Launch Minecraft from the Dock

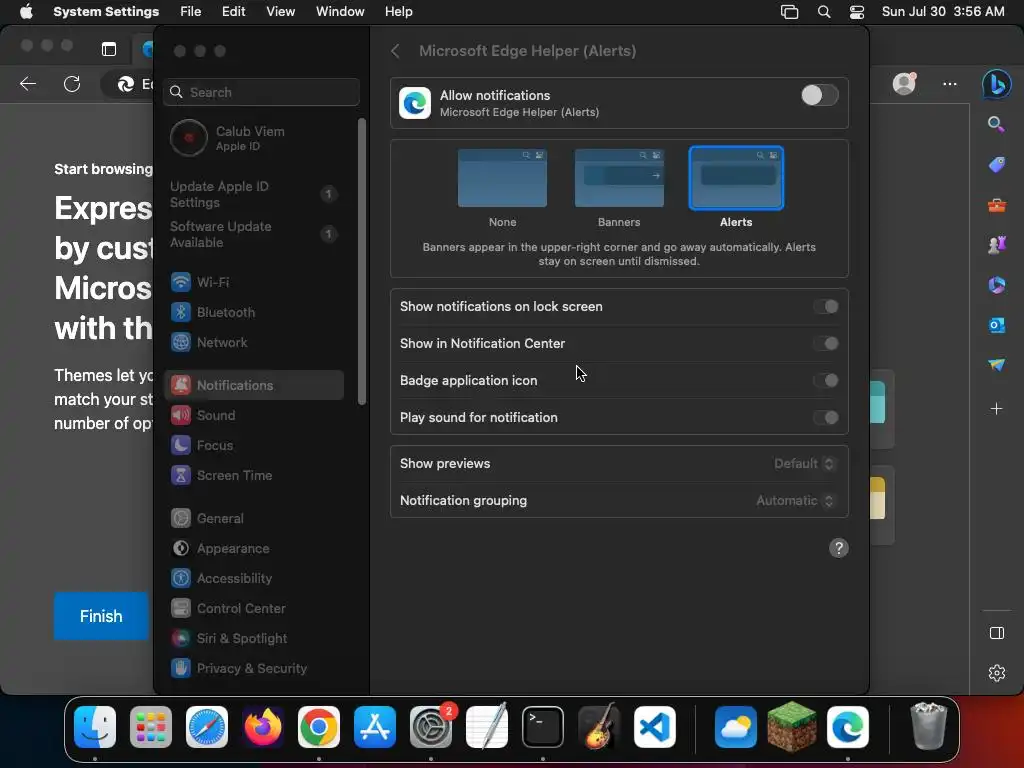(792, 727)
